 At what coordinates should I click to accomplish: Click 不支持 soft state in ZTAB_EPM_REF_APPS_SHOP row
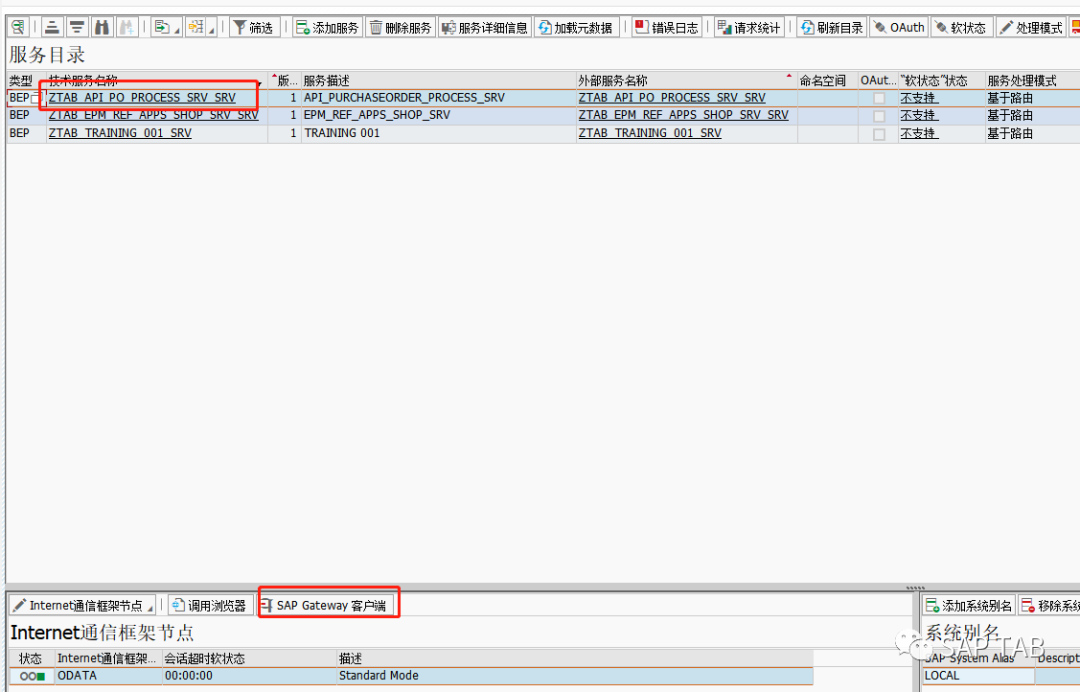tap(919, 115)
